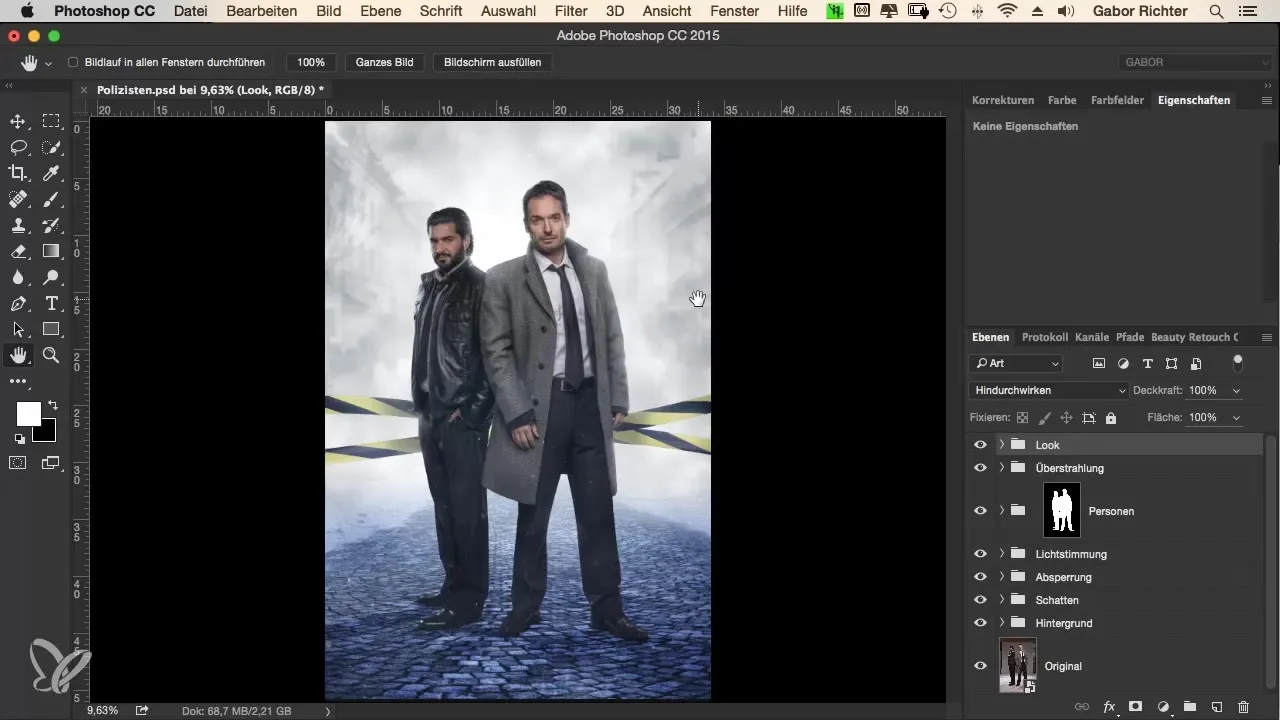This screenshot has height=720, width=1280.
Task: Open the Art layer filter dropdown
Action: pos(1016,364)
